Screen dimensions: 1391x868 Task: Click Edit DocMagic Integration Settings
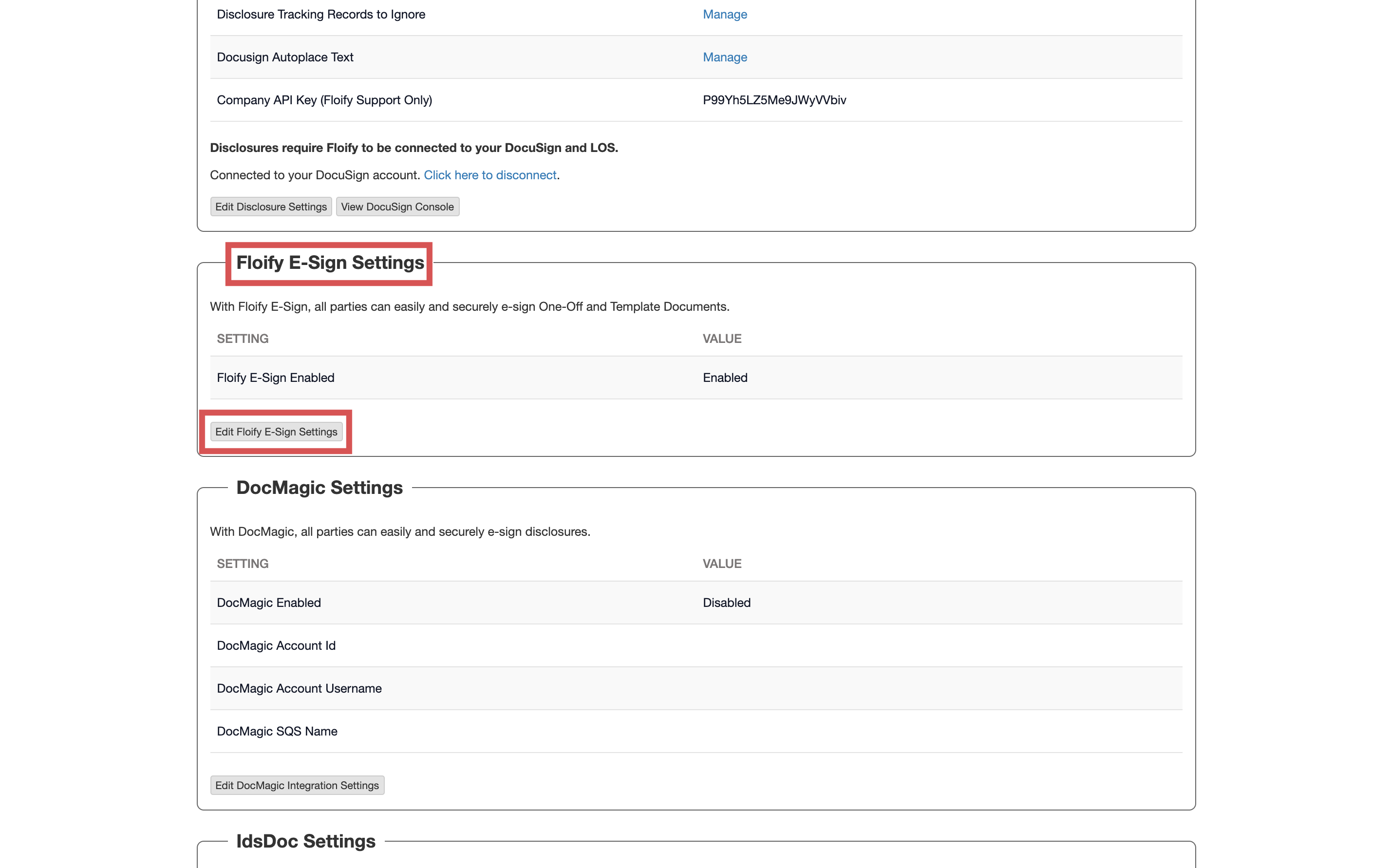(297, 785)
